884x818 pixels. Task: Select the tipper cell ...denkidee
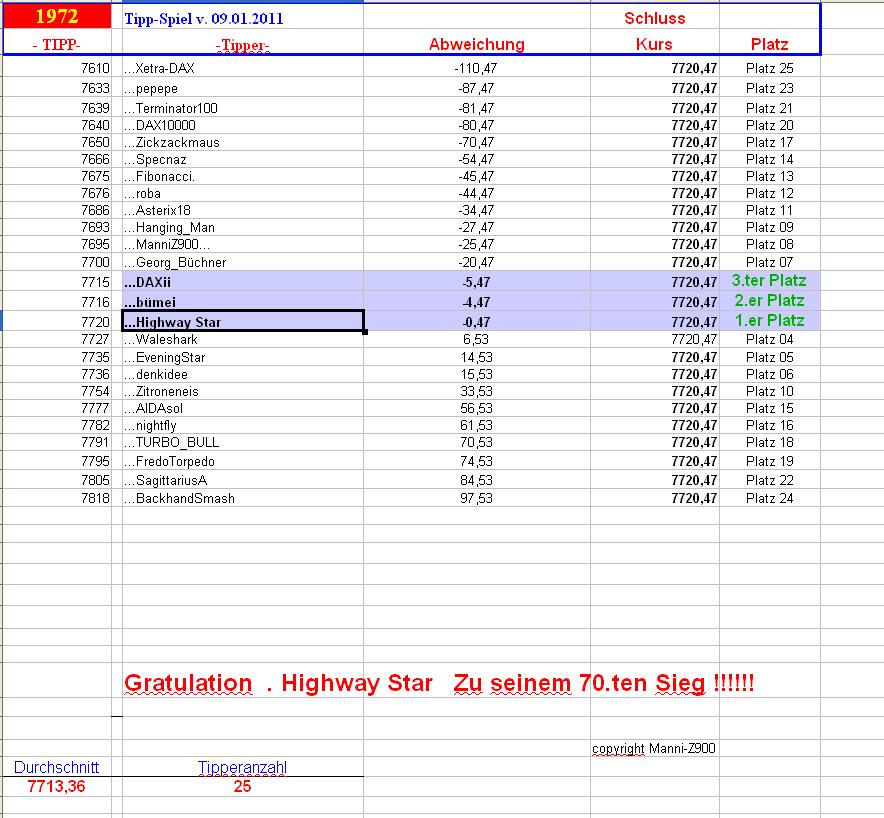(x=243, y=374)
